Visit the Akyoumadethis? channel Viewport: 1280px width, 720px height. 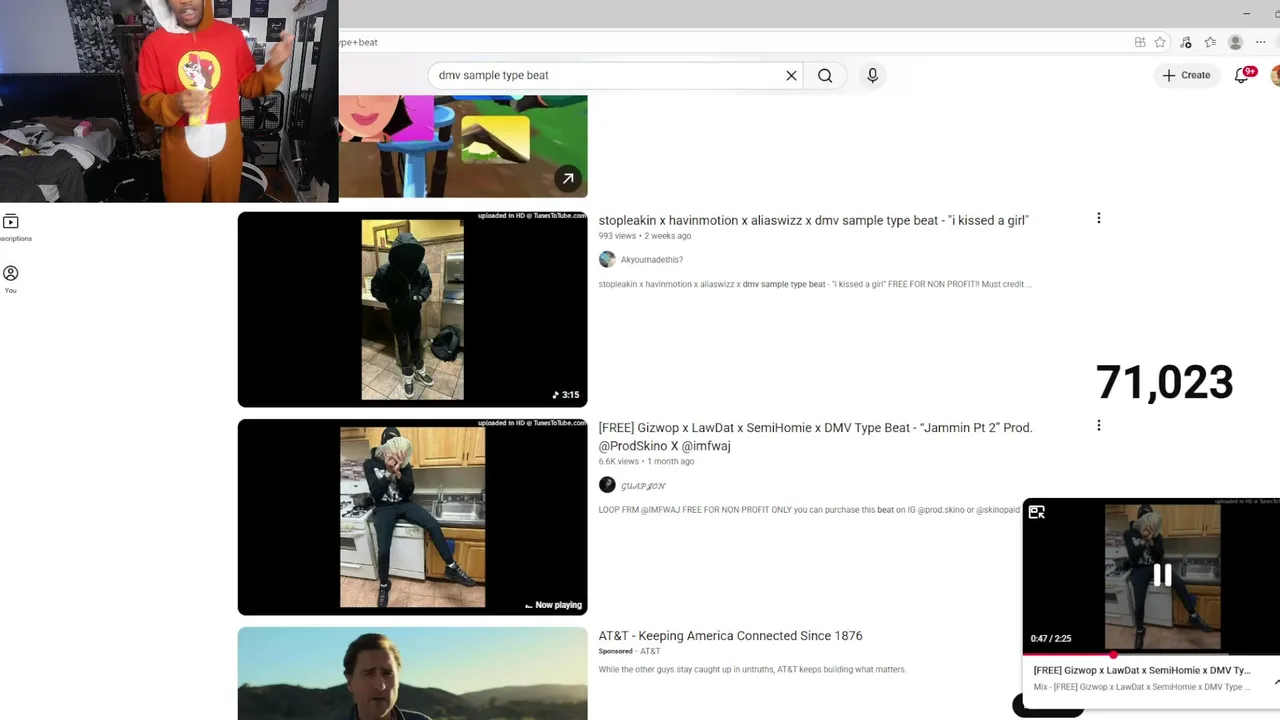(651, 260)
